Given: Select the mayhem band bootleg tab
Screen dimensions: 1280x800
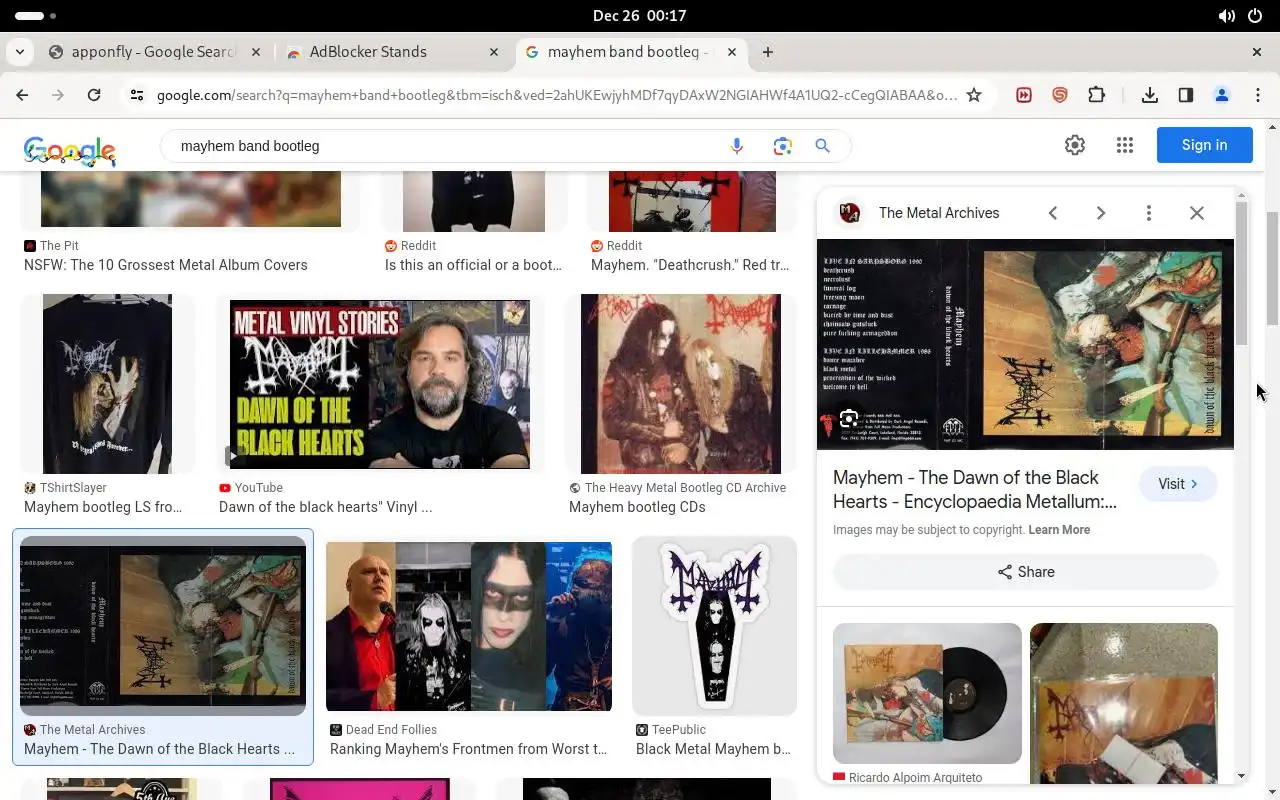Looking at the screenshot, I should point(631,52).
